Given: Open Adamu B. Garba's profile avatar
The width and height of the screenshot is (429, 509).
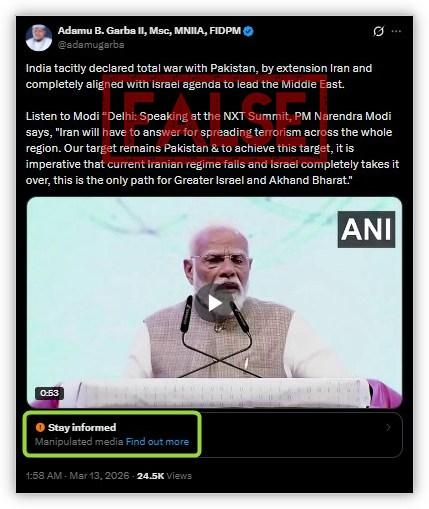Looking at the screenshot, I should point(39,38).
